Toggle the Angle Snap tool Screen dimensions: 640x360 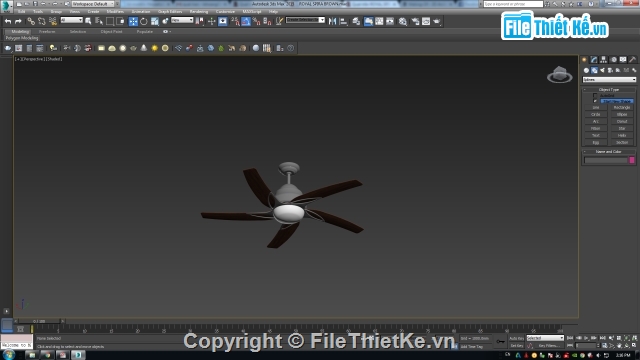[246, 21]
